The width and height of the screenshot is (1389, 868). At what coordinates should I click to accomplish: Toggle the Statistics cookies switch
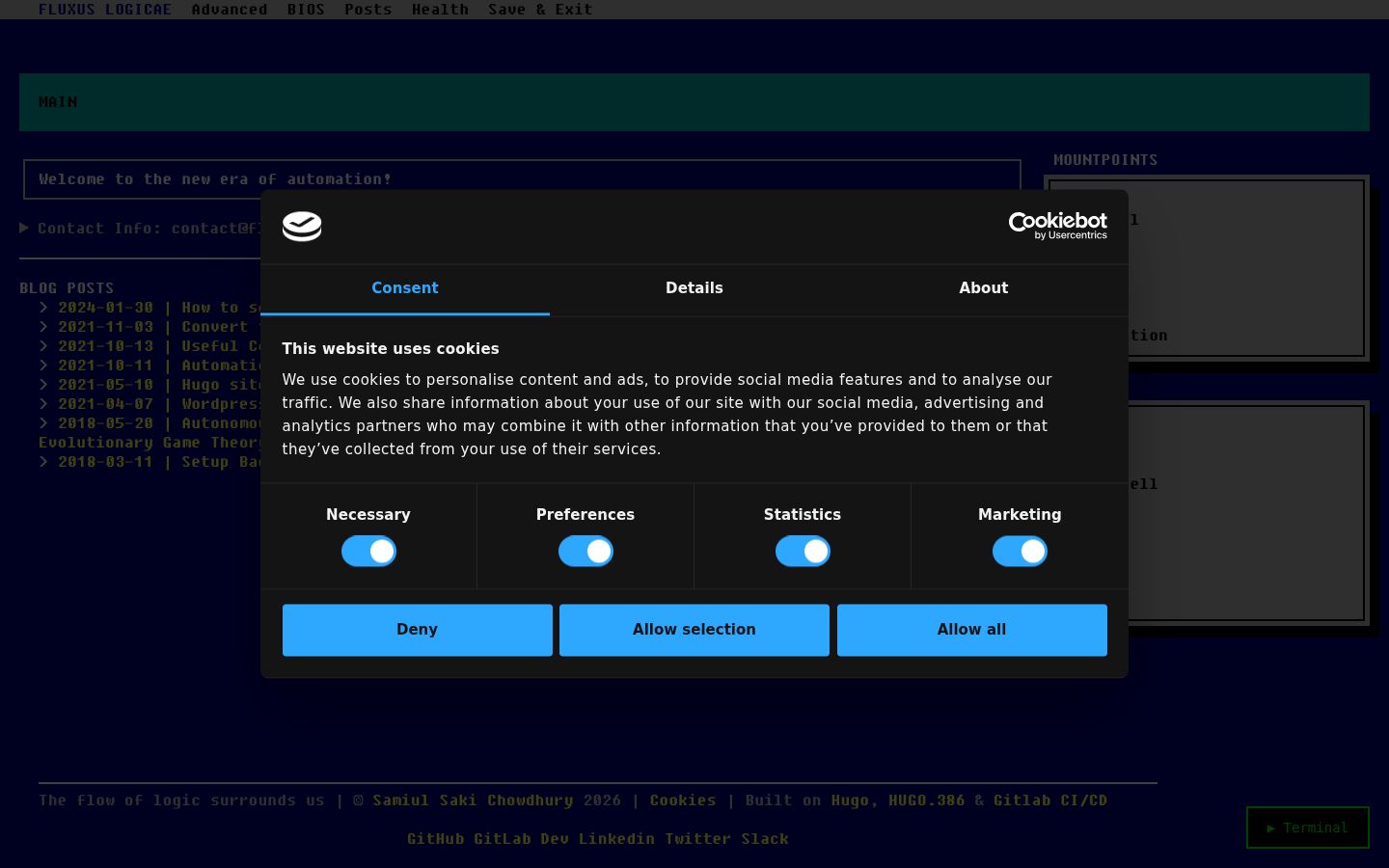(803, 552)
